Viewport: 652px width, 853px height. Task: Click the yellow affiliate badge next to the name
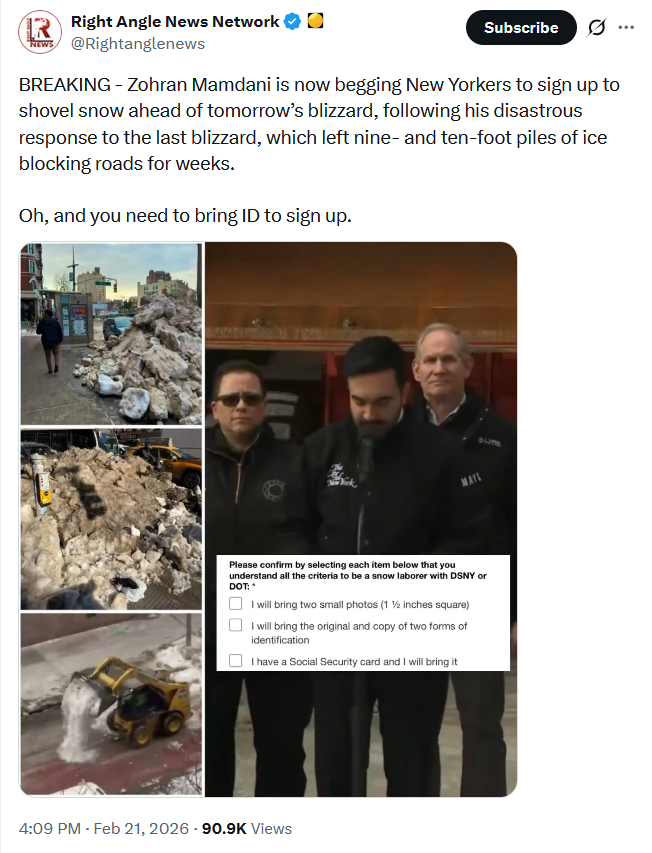315,21
